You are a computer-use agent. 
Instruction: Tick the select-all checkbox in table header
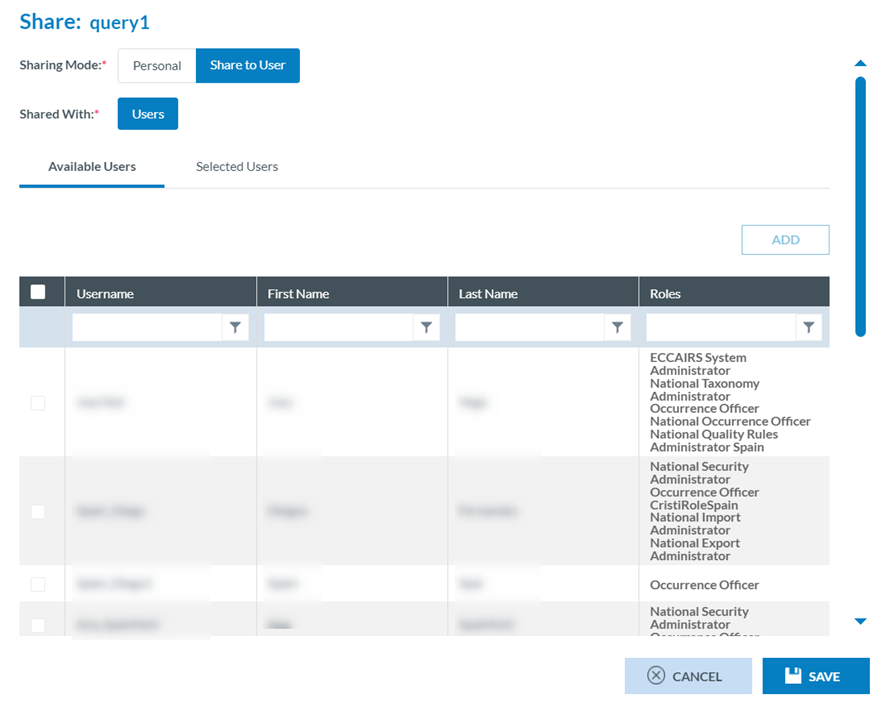(38, 292)
